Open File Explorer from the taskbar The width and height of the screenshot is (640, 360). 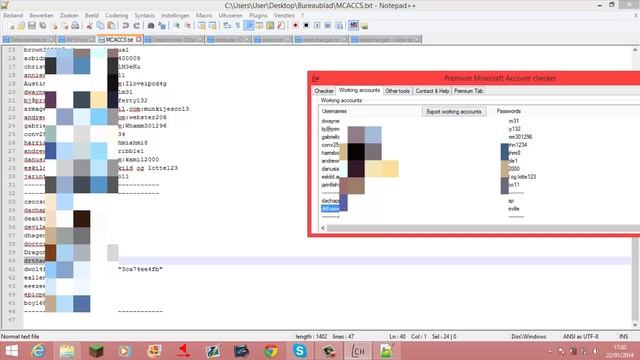click(67, 351)
